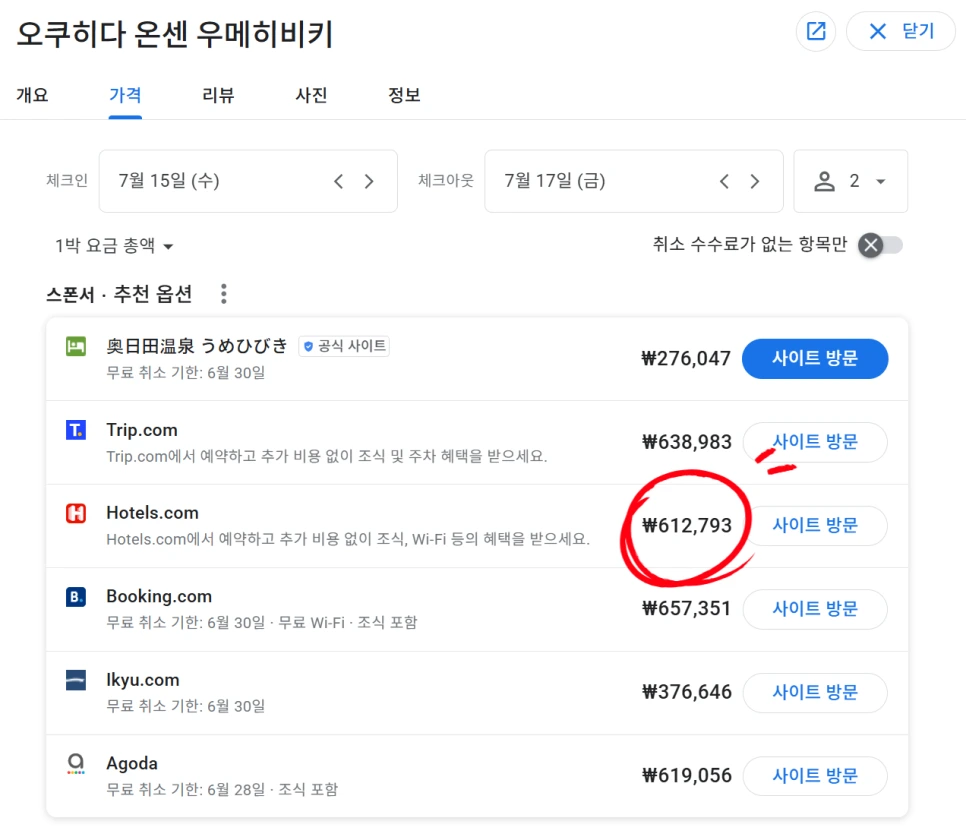Click the 奥日田温泉 うめひびき listing name
Screen dimensions: 966x840
[x=197, y=346]
